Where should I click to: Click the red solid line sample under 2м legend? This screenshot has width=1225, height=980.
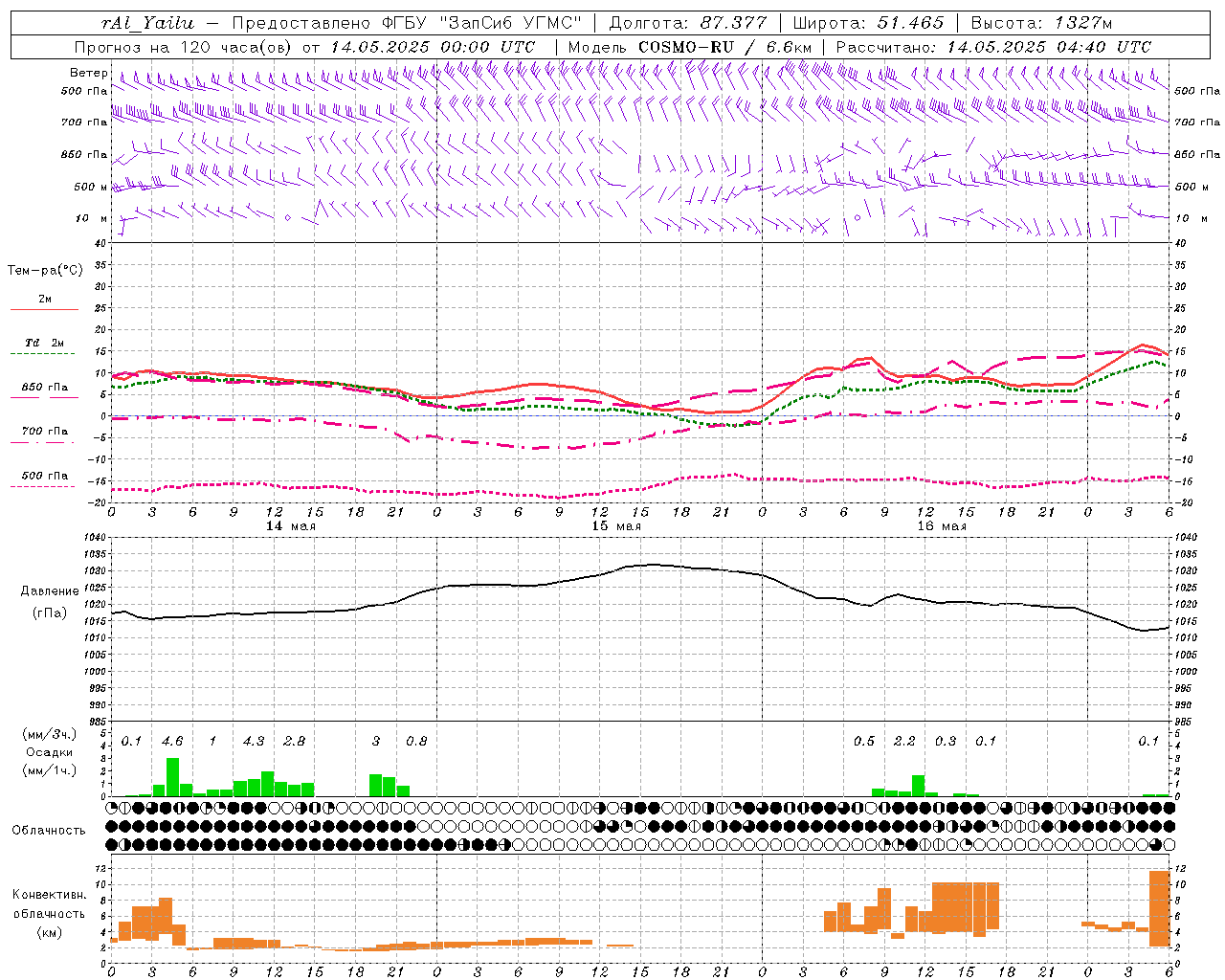coord(44,310)
